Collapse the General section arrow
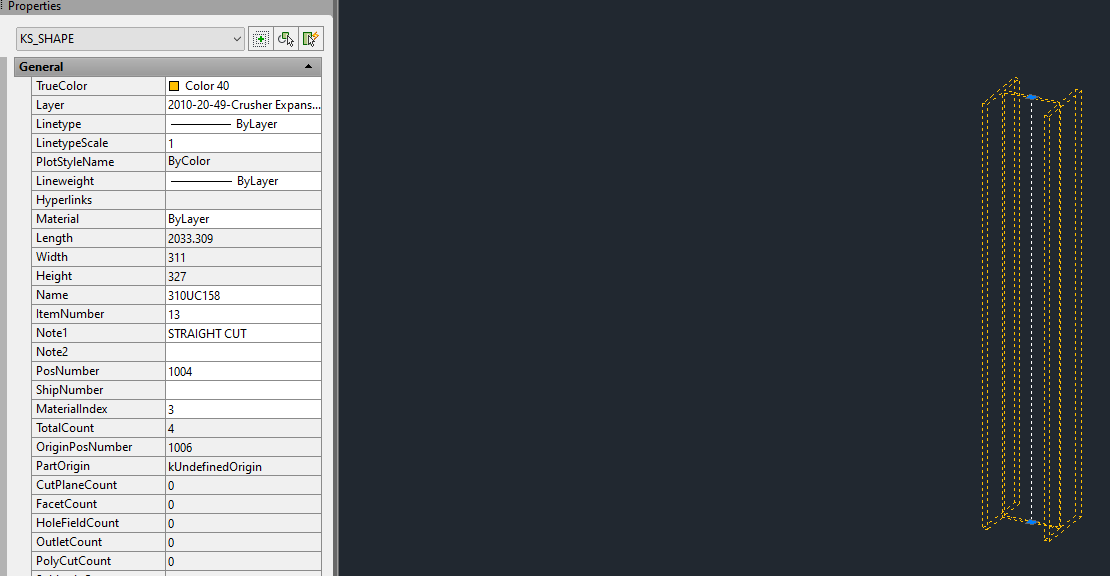 click(x=308, y=67)
